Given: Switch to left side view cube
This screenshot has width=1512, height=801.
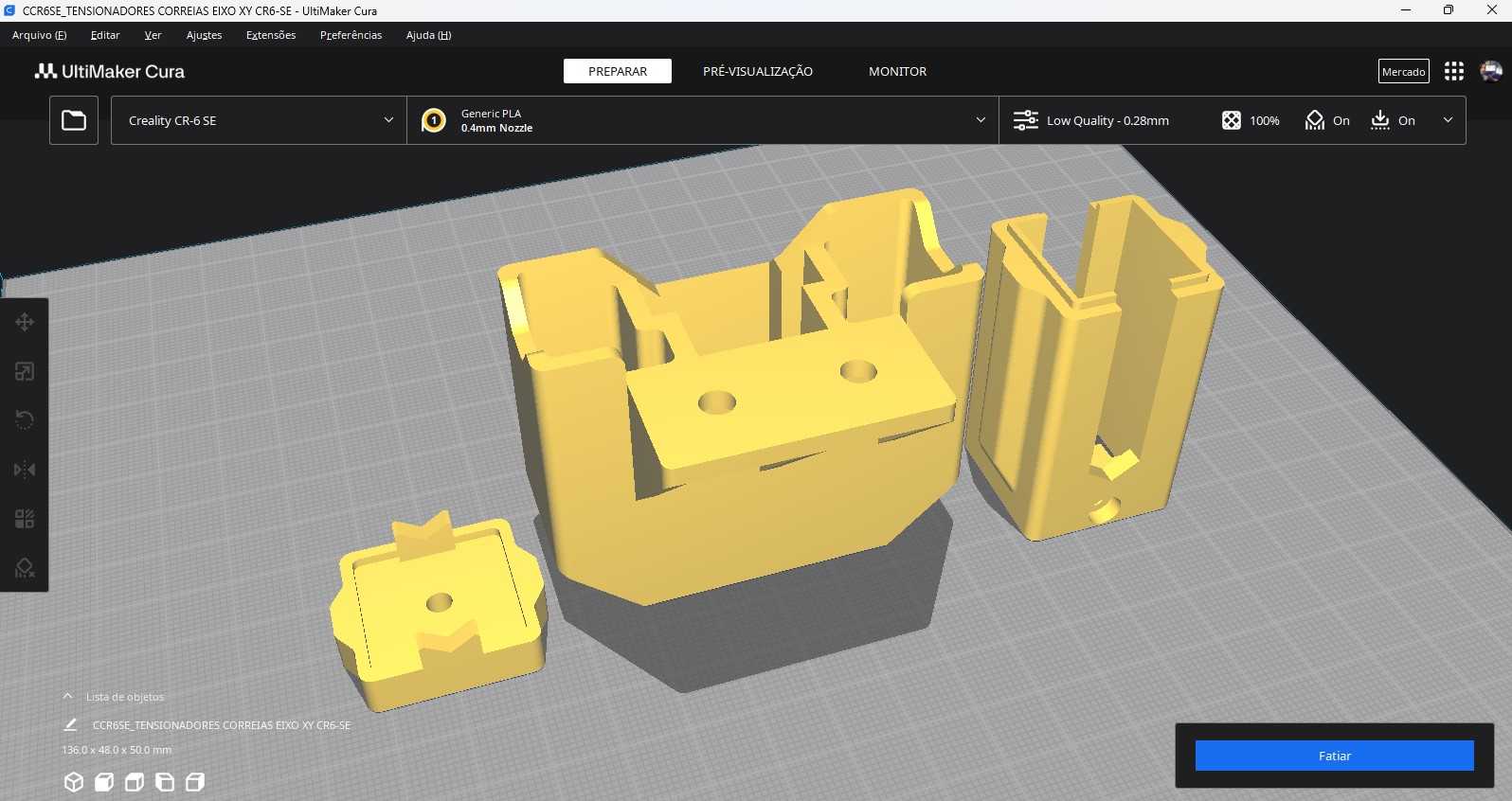Looking at the screenshot, I should [x=165, y=782].
